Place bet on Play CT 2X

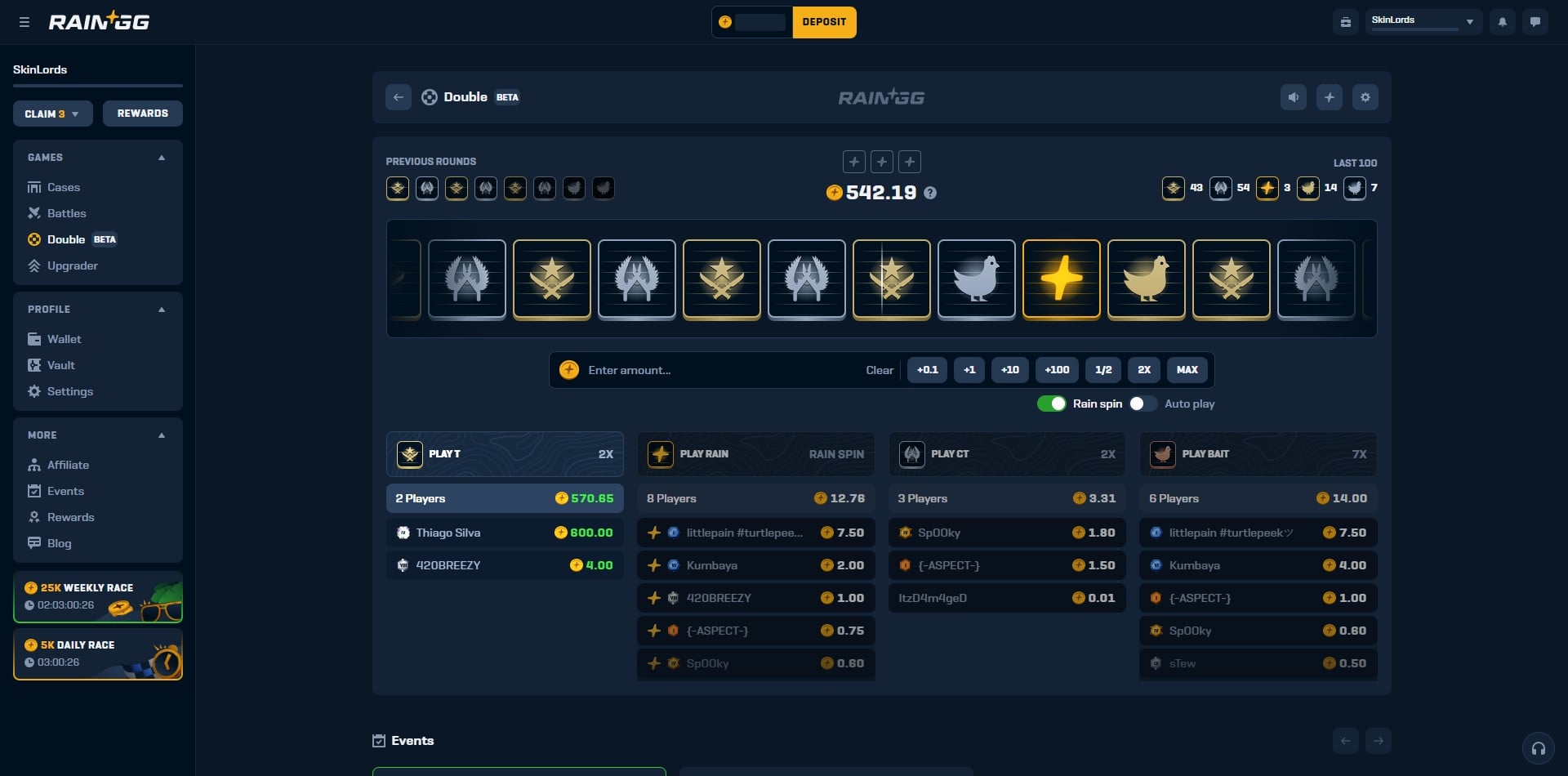(1007, 454)
